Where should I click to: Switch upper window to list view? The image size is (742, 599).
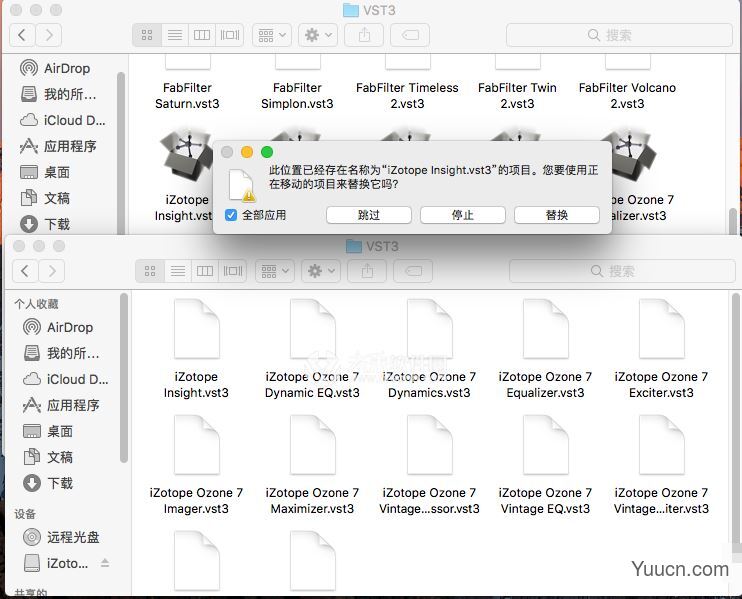point(175,35)
